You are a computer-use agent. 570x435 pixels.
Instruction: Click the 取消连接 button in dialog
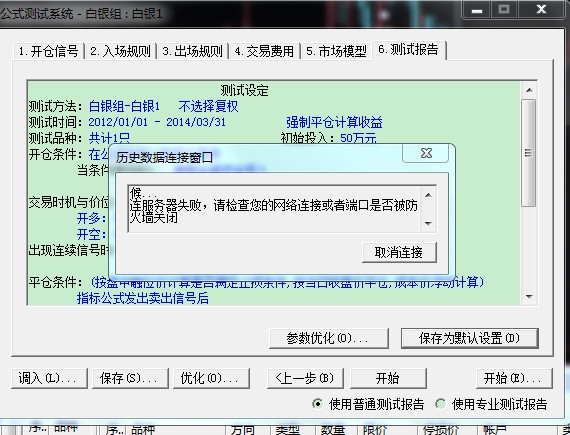point(399,252)
